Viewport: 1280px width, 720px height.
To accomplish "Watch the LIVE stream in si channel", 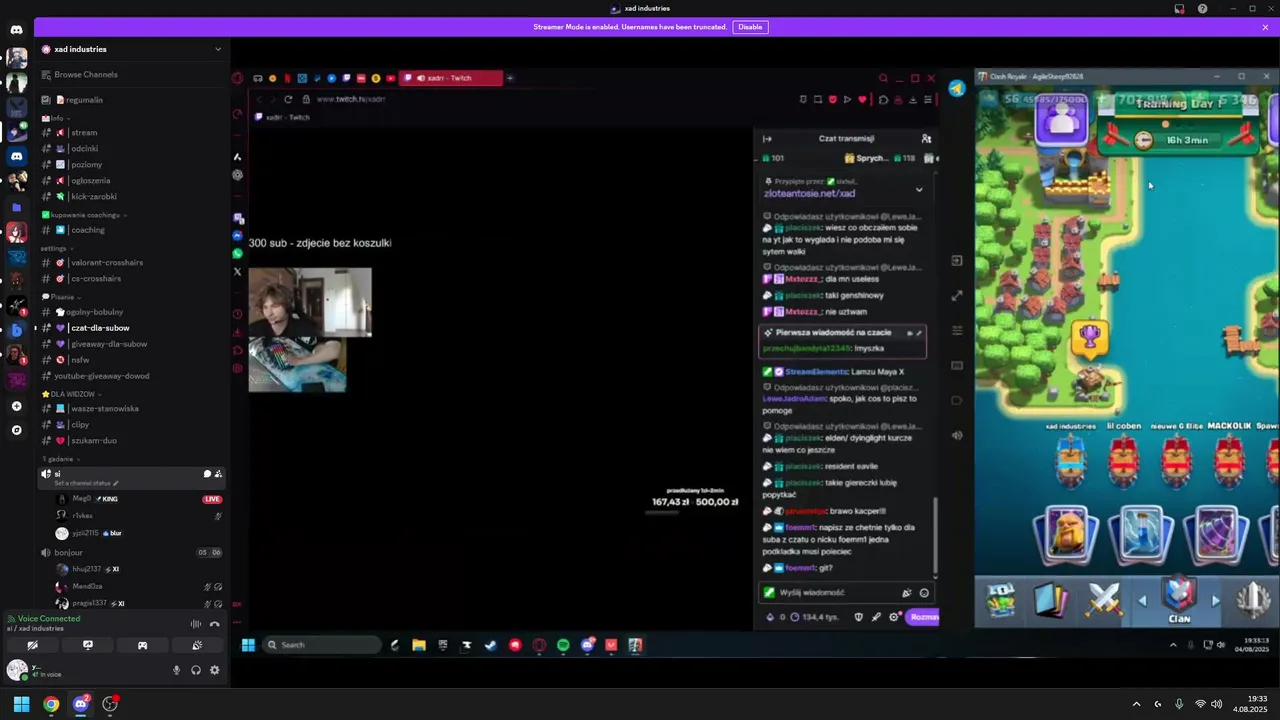I will 212,499.
